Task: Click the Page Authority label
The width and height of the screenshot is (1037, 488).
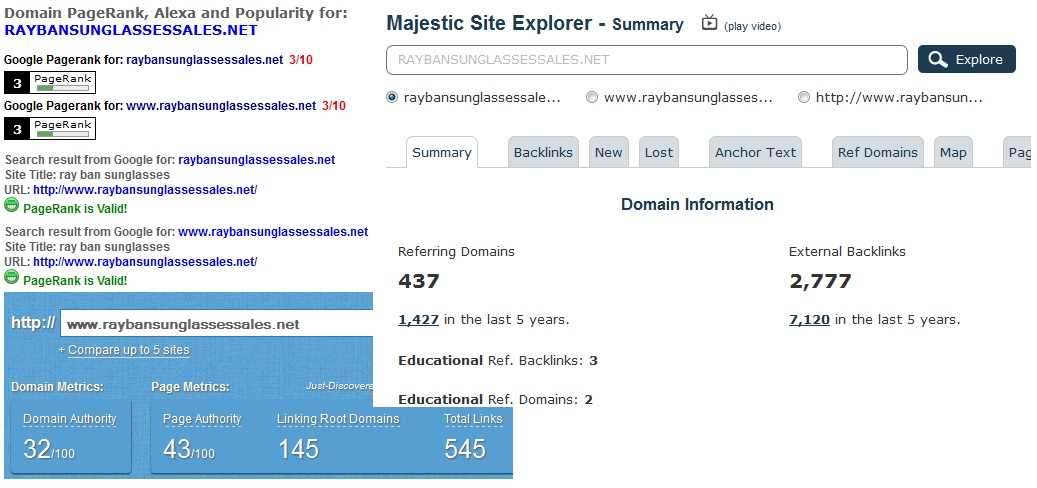Action: [x=202, y=419]
